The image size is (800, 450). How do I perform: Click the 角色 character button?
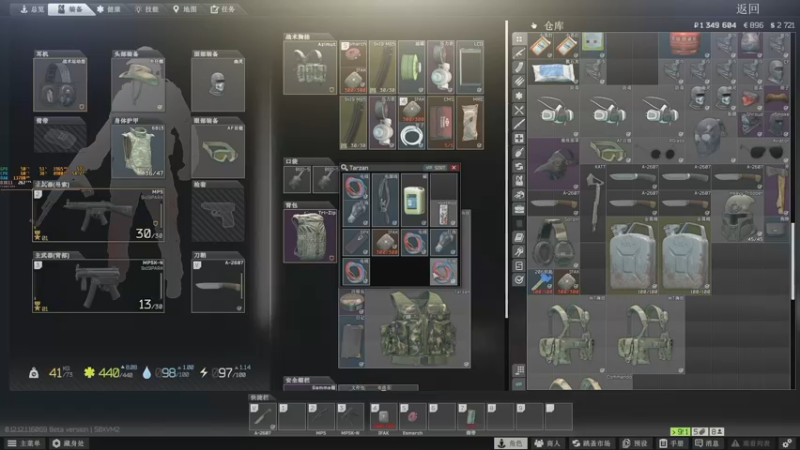click(511, 443)
